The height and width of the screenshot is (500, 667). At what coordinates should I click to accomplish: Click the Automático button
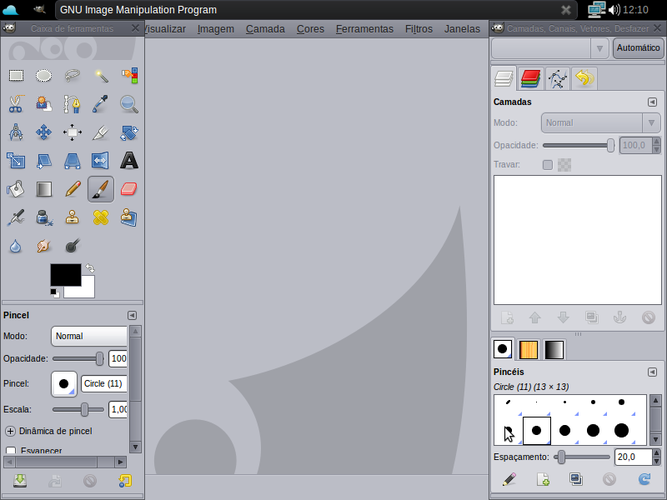coord(638,48)
